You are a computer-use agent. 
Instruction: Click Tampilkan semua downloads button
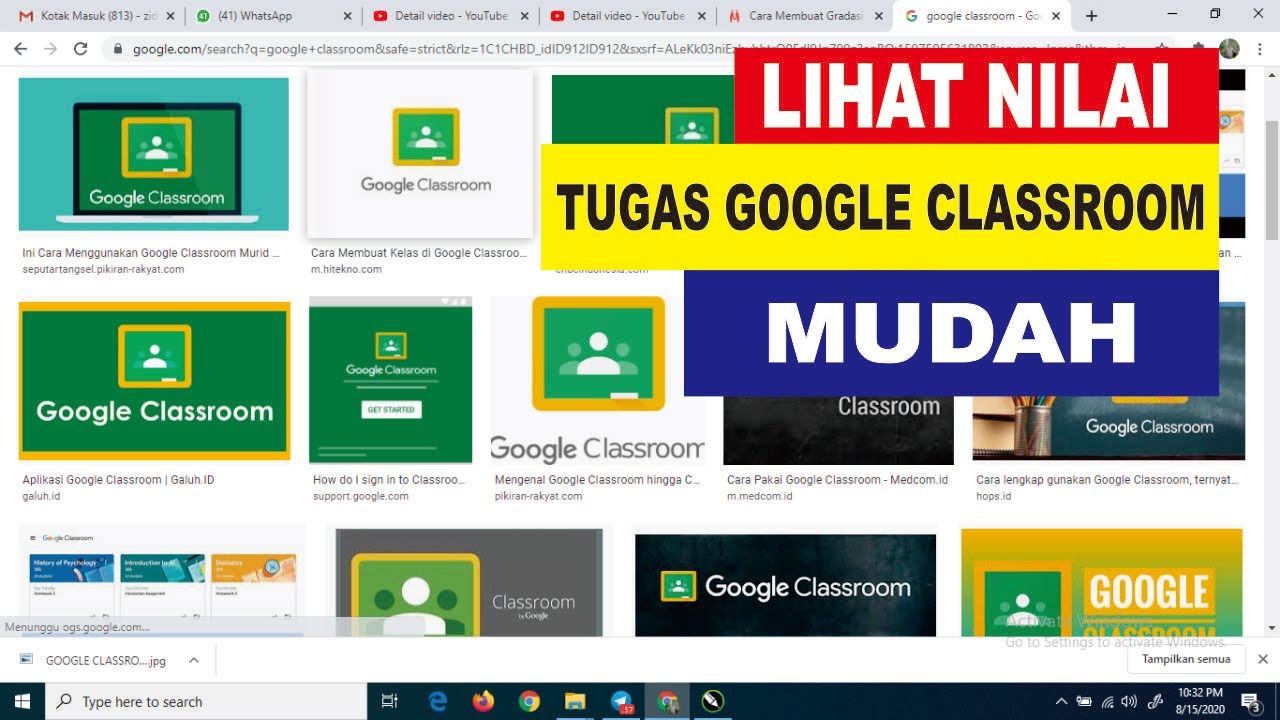coord(1186,659)
